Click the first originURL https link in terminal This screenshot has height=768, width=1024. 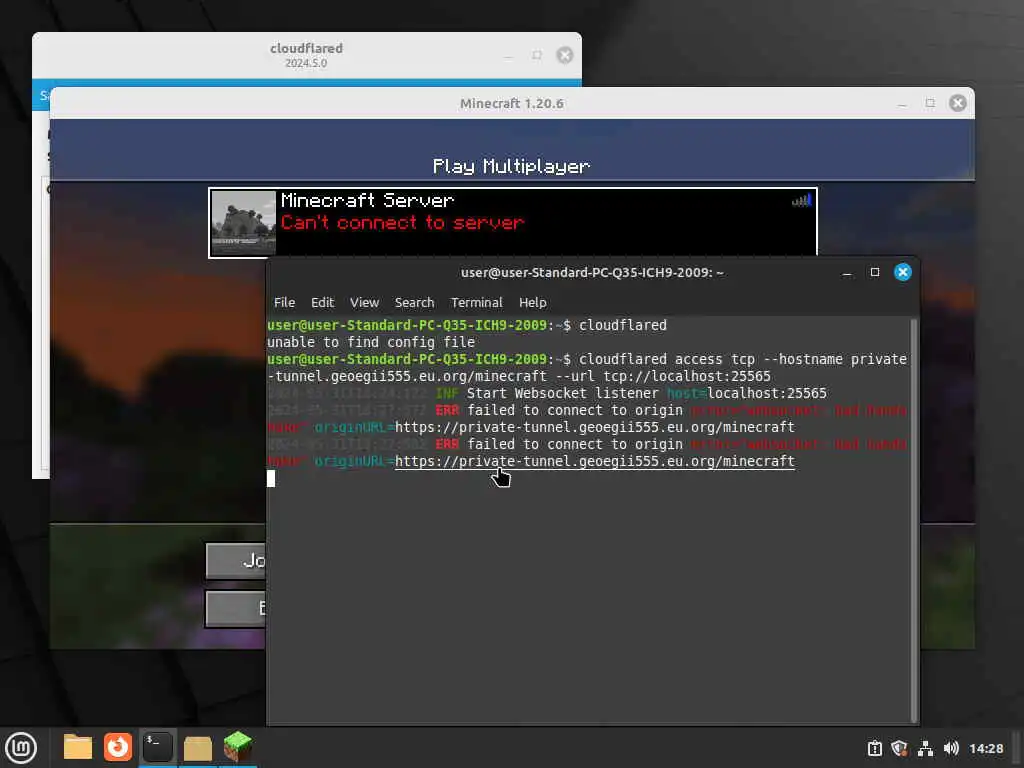pos(594,427)
